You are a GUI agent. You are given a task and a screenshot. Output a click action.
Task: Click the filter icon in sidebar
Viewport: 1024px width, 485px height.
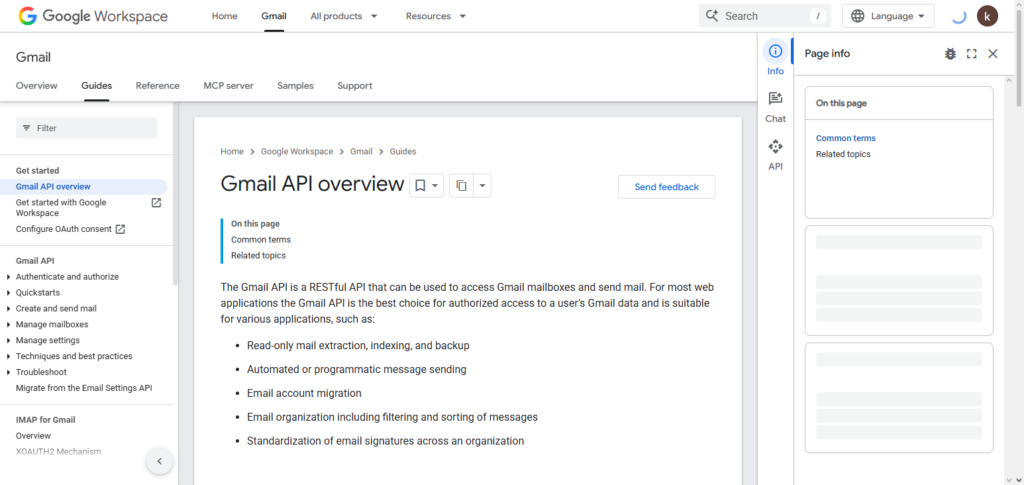click(27, 128)
